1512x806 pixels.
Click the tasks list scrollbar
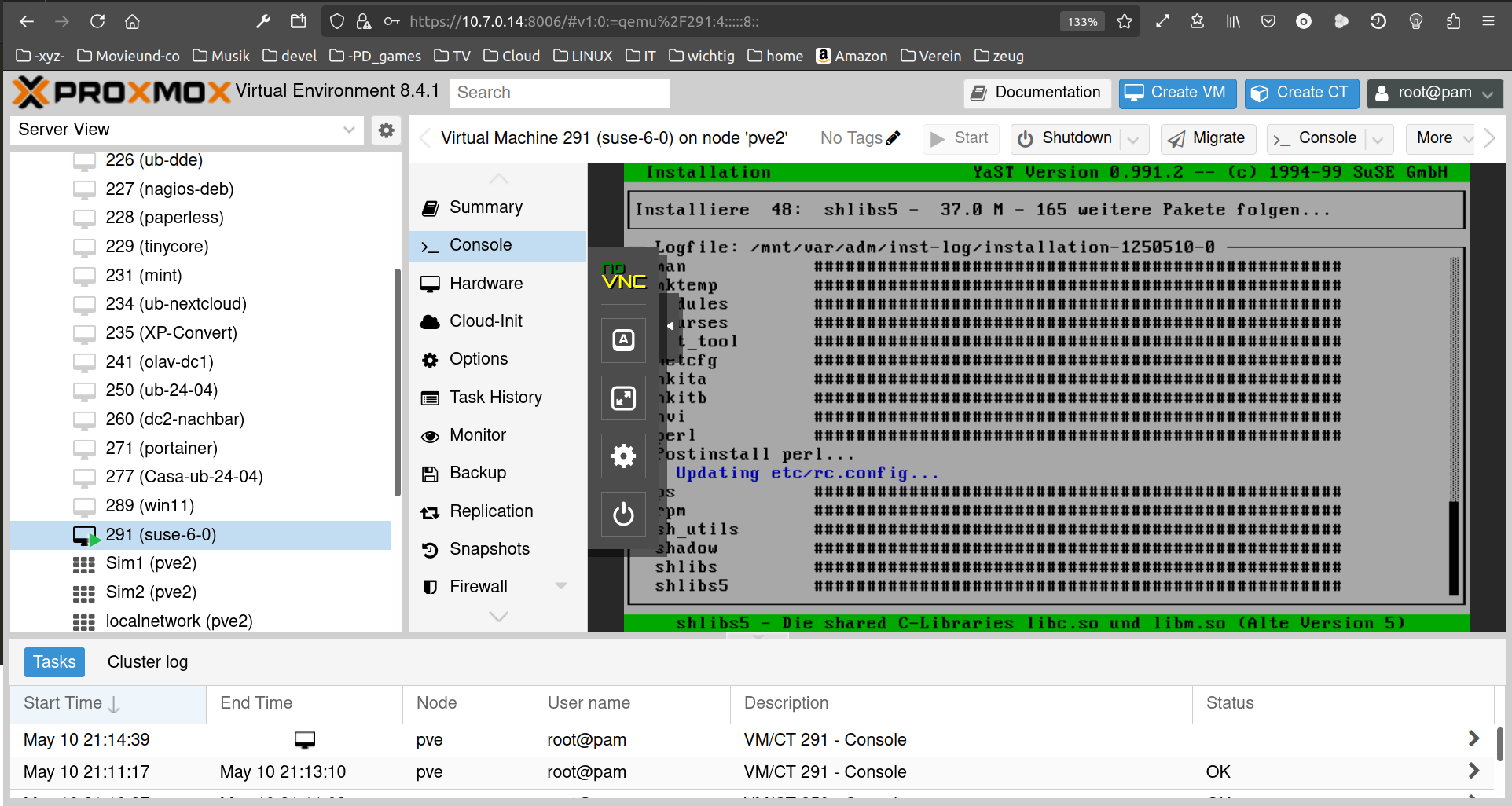[x=1499, y=744]
